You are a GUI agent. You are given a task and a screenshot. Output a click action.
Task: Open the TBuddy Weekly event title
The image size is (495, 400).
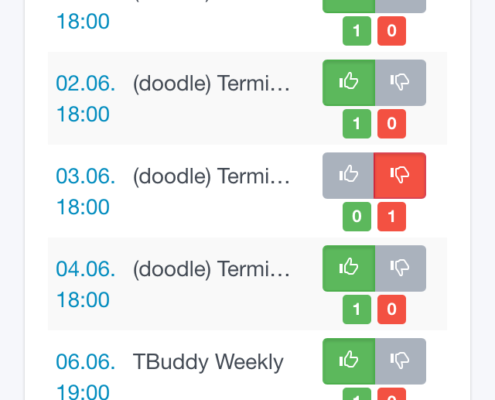208,362
